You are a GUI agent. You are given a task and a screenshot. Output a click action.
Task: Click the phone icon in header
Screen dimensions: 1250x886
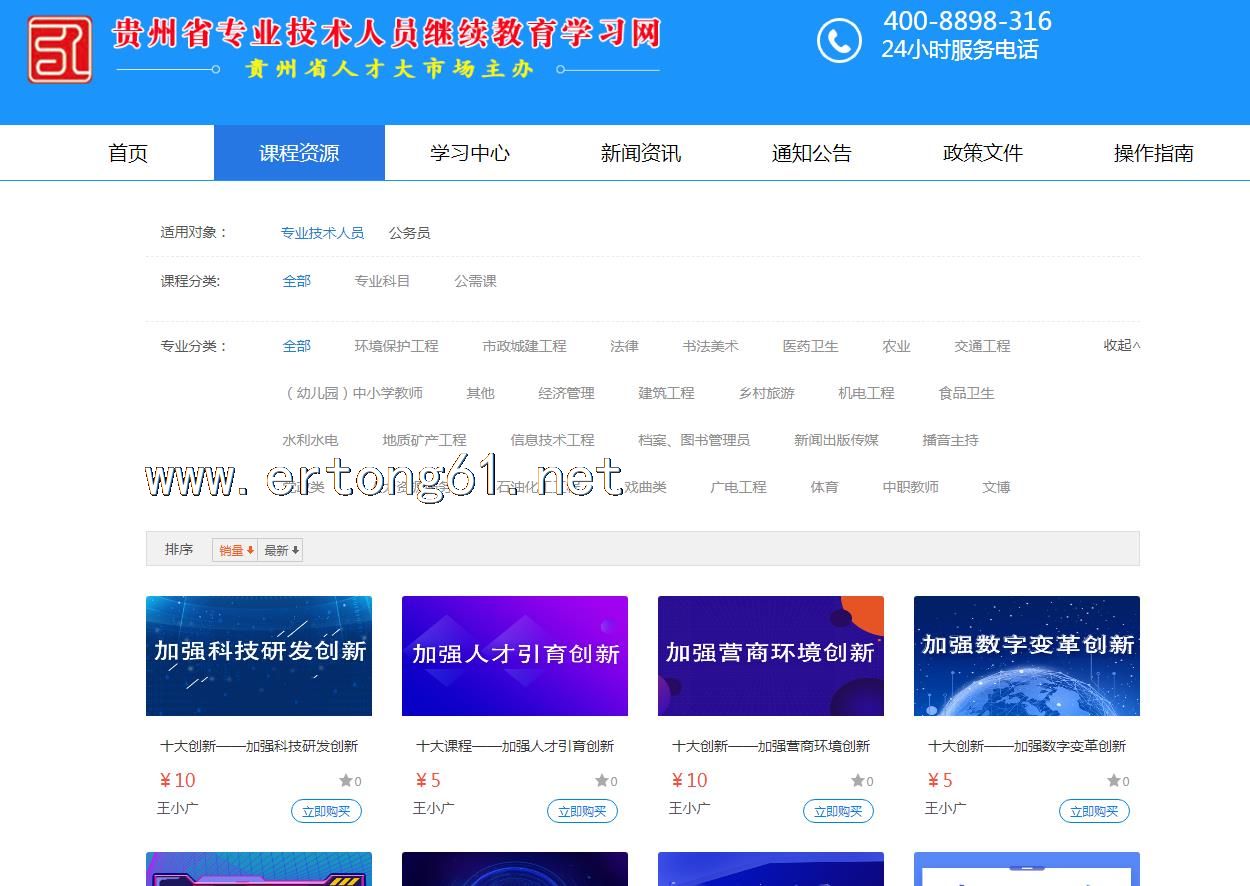tap(838, 41)
